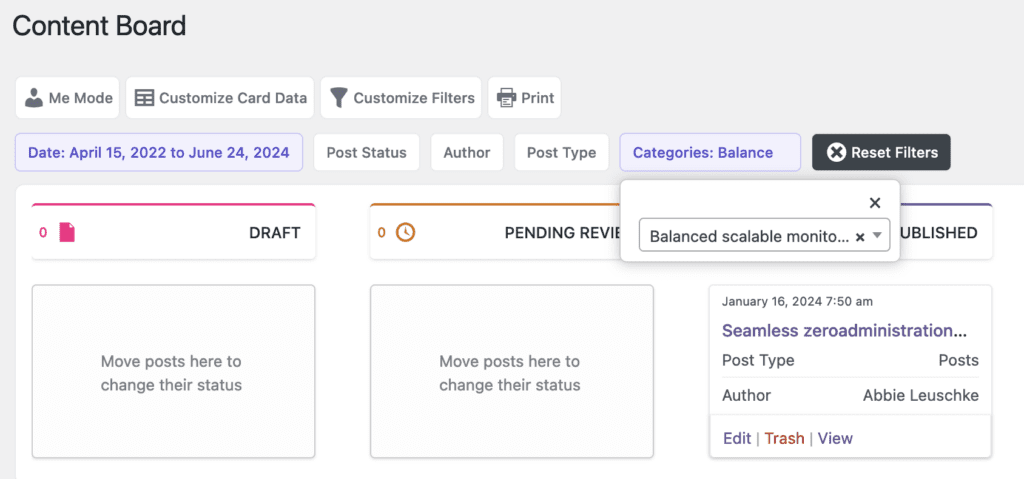This screenshot has width=1024, height=479.
Task: Click the Draft column page icon
Action: pyautogui.click(x=67, y=233)
